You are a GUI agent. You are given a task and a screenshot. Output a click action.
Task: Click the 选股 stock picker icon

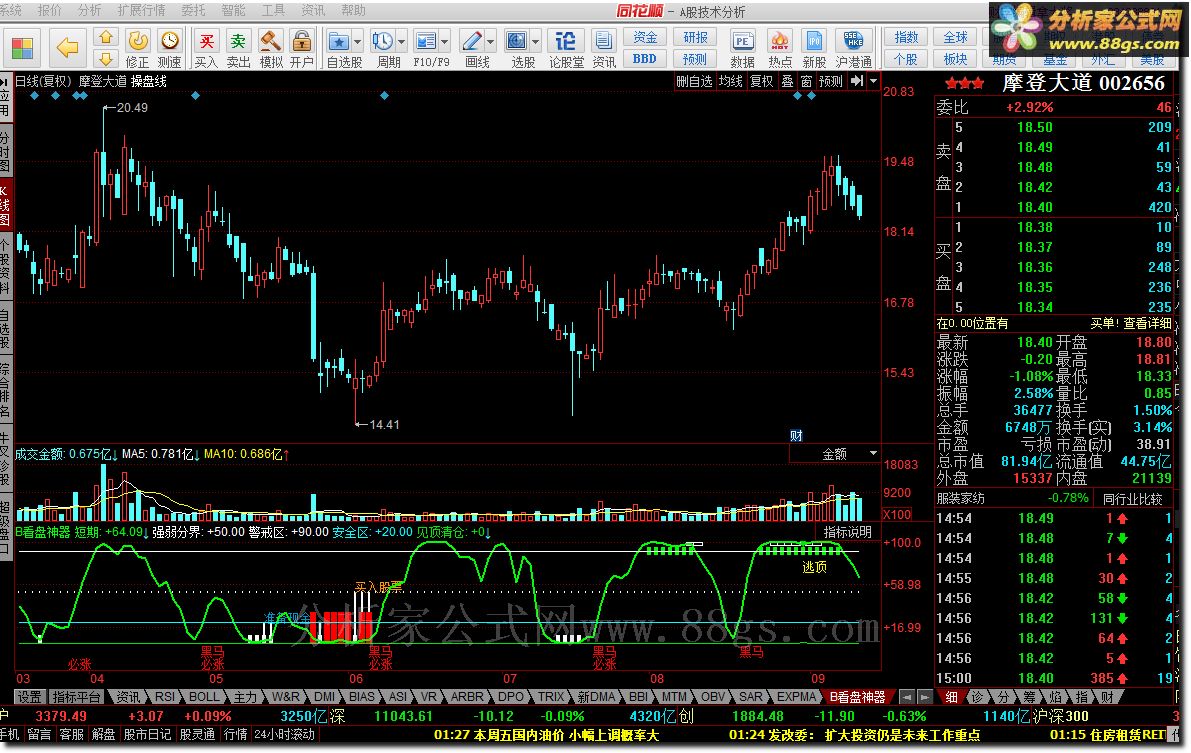(x=517, y=41)
